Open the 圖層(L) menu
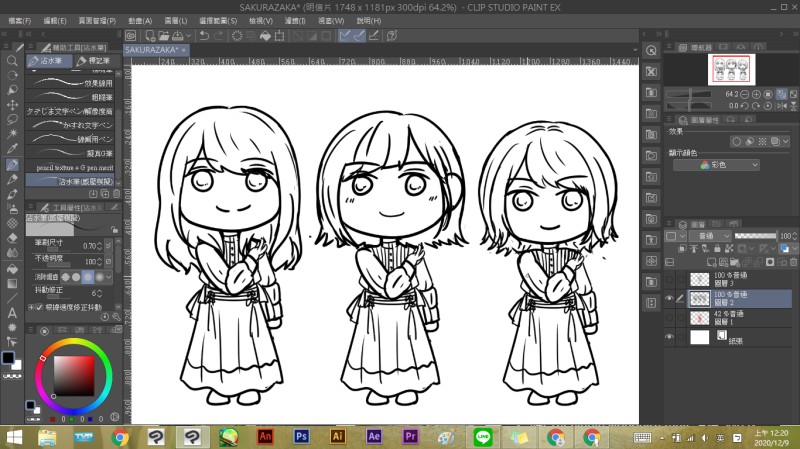The width and height of the screenshot is (800, 449). tap(178, 20)
